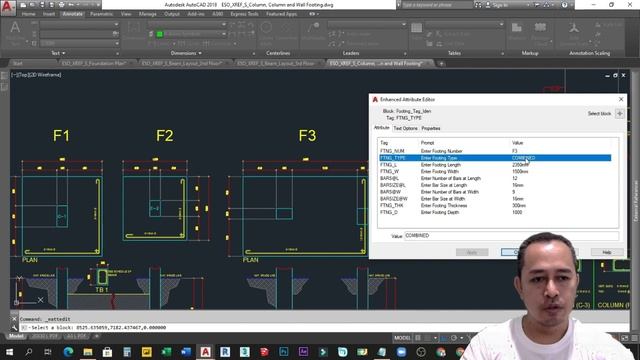Select the FTNG_D Footing Depth row
The height and width of the screenshot is (360, 640).
[x=495, y=212]
